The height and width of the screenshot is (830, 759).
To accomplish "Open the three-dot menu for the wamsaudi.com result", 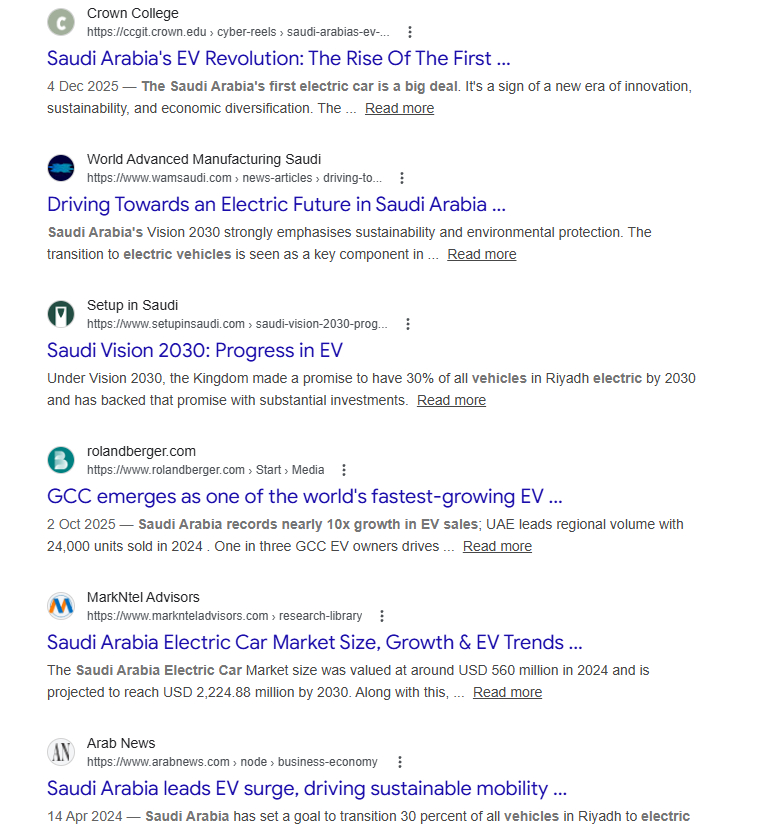I will [402, 178].
